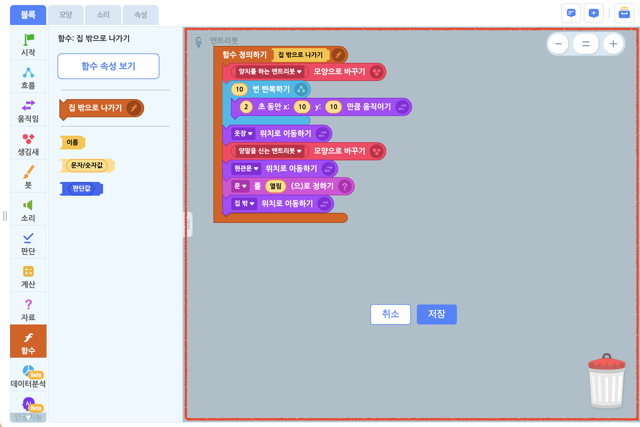Screen dimensions: 640x427
Task: Open the 판단 (Judgement) block category
Action: click(28, 243)
